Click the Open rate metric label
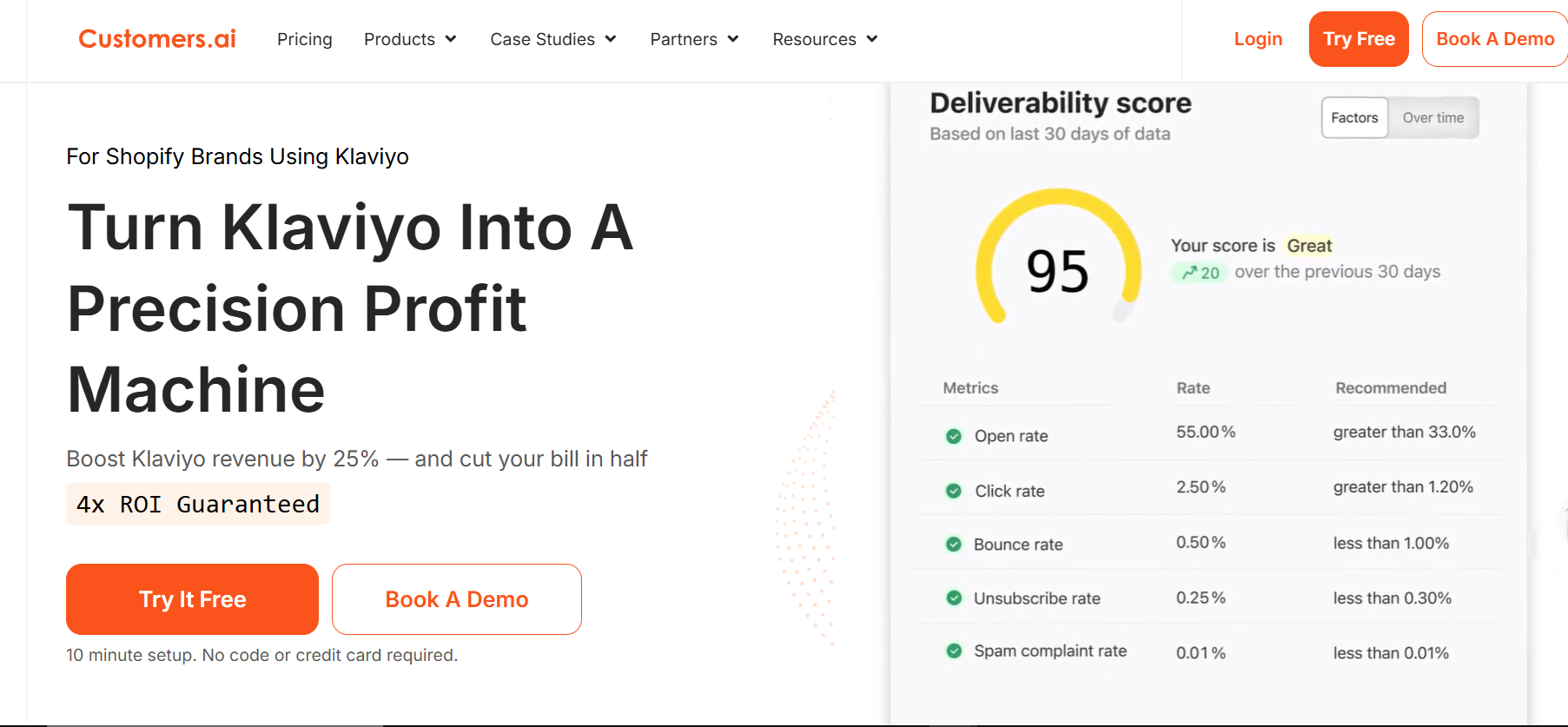 [1011, 436]
